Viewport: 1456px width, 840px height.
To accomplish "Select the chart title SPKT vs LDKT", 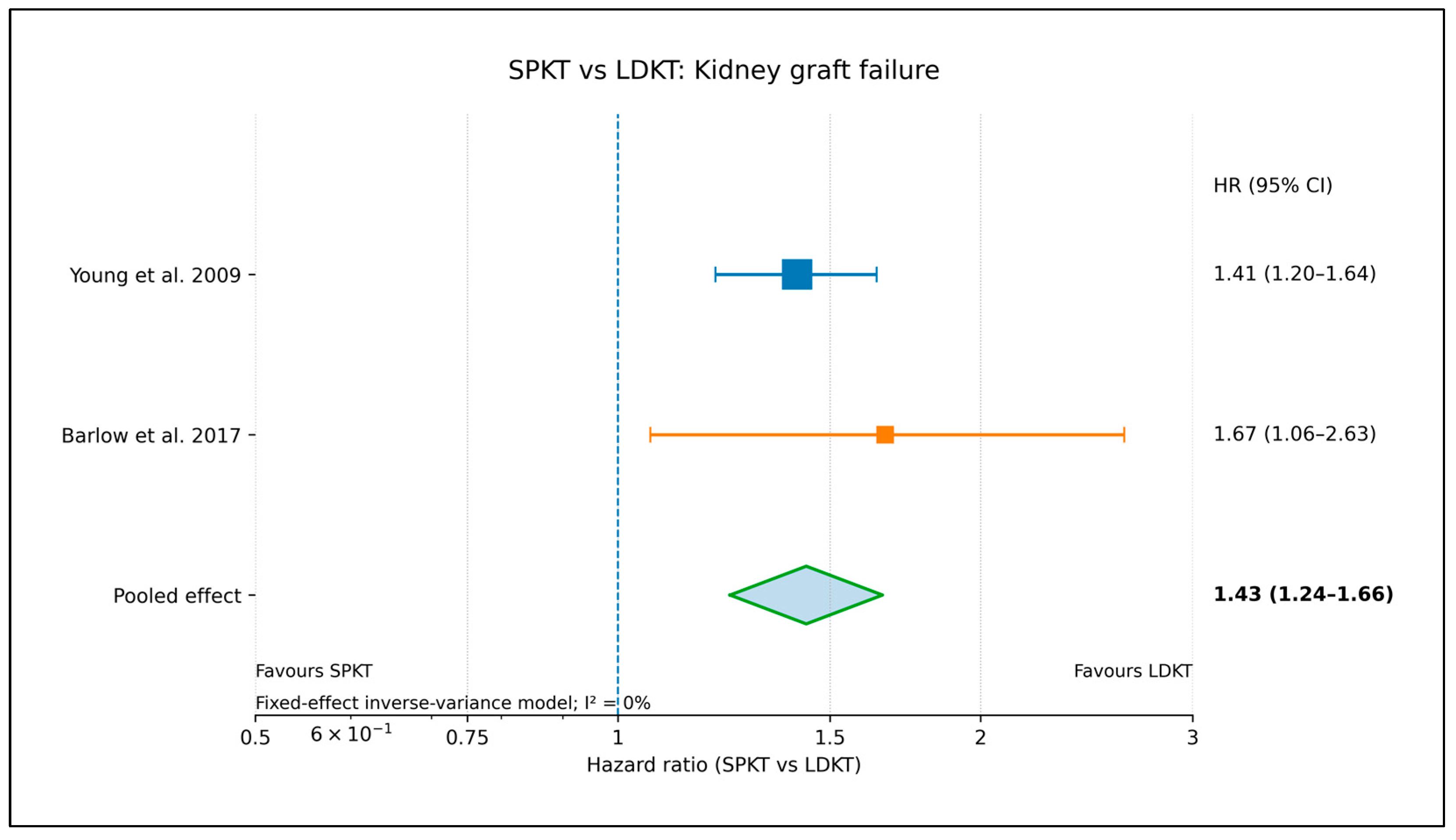I will pyautogui.click(x=724, y=71).
